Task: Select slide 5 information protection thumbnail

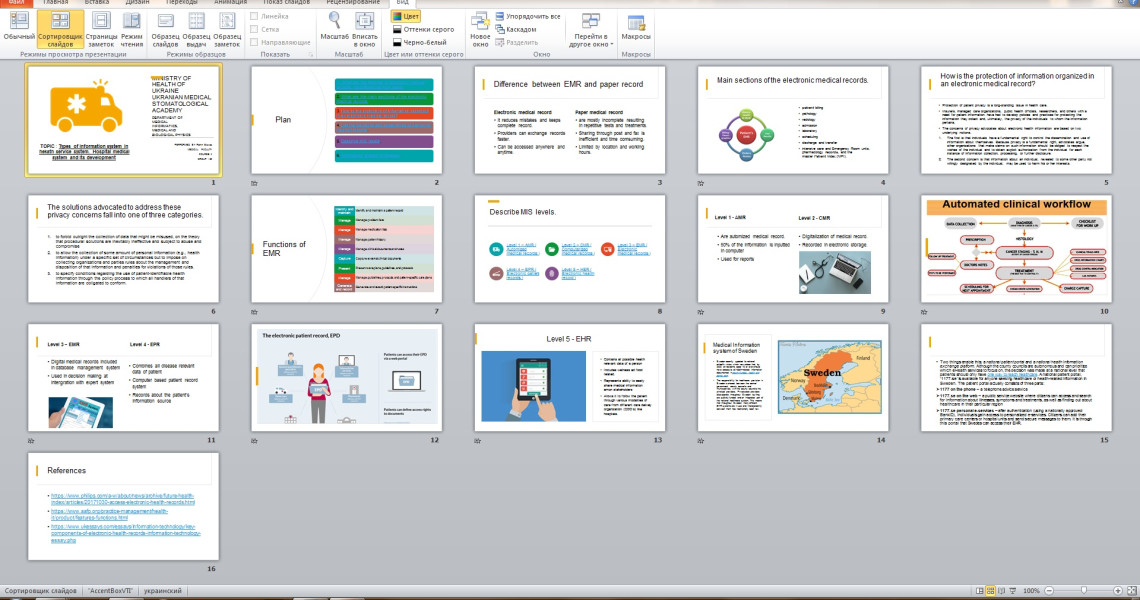Action: [1016, 120]
